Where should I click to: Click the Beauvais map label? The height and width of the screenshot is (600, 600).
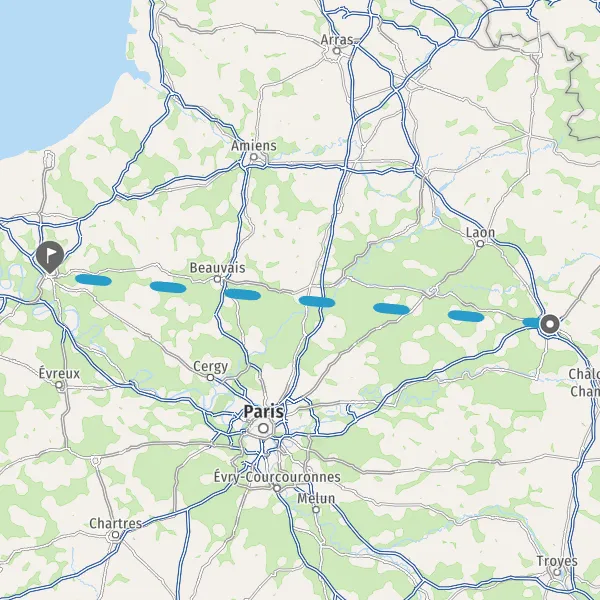pos(217,268)
